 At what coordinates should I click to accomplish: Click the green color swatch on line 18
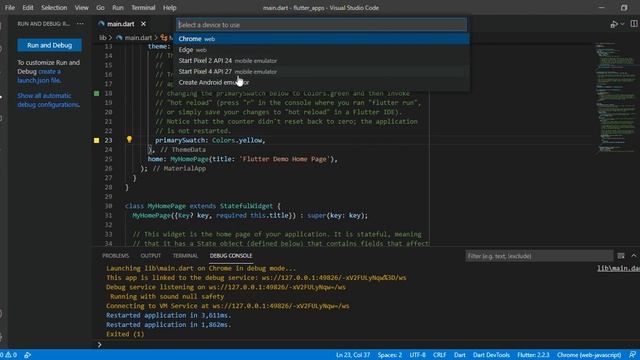pos(96,93)
